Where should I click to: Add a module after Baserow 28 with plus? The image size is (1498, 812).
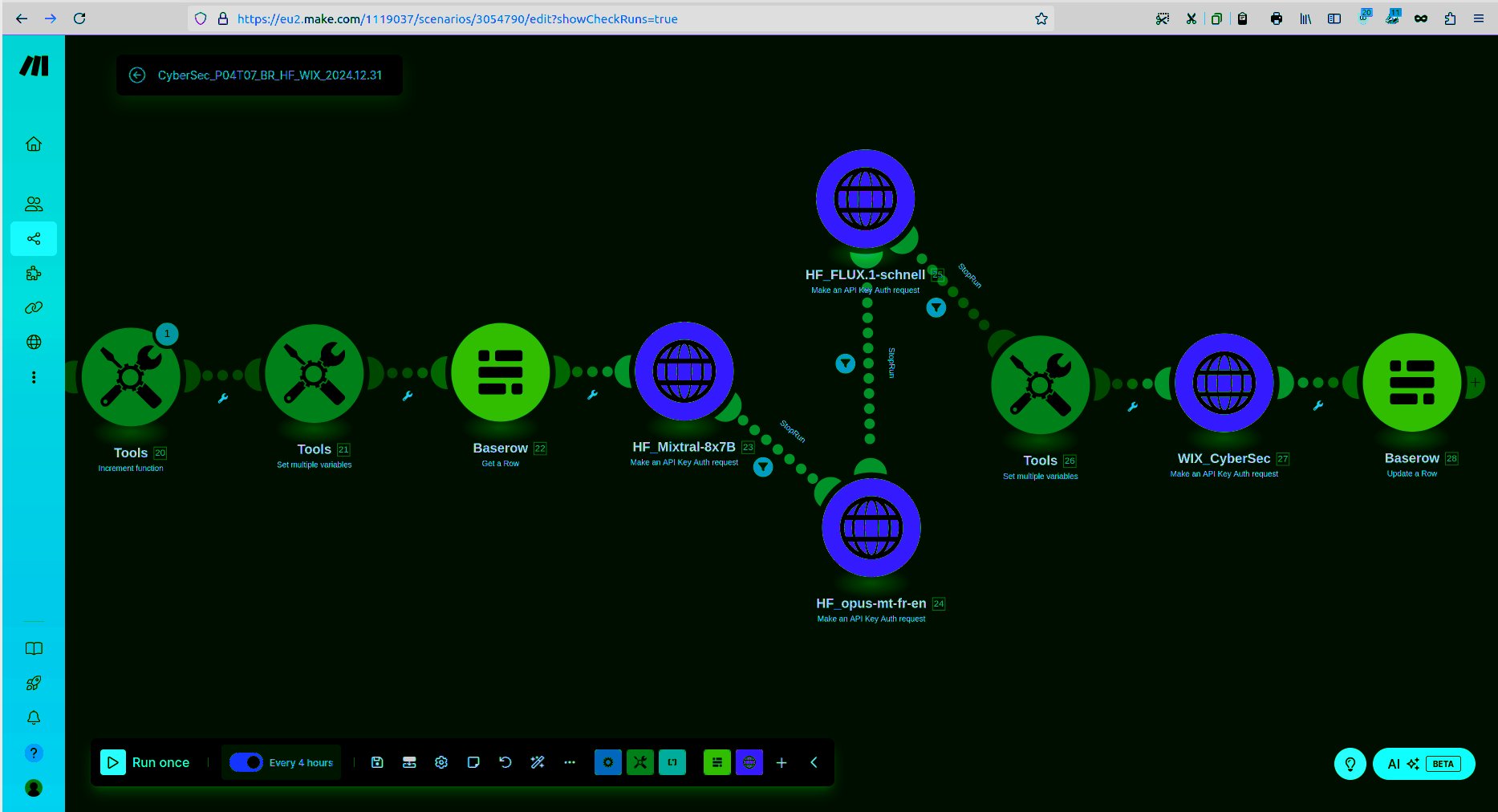pyautogui.click(x=1475, y=383)
